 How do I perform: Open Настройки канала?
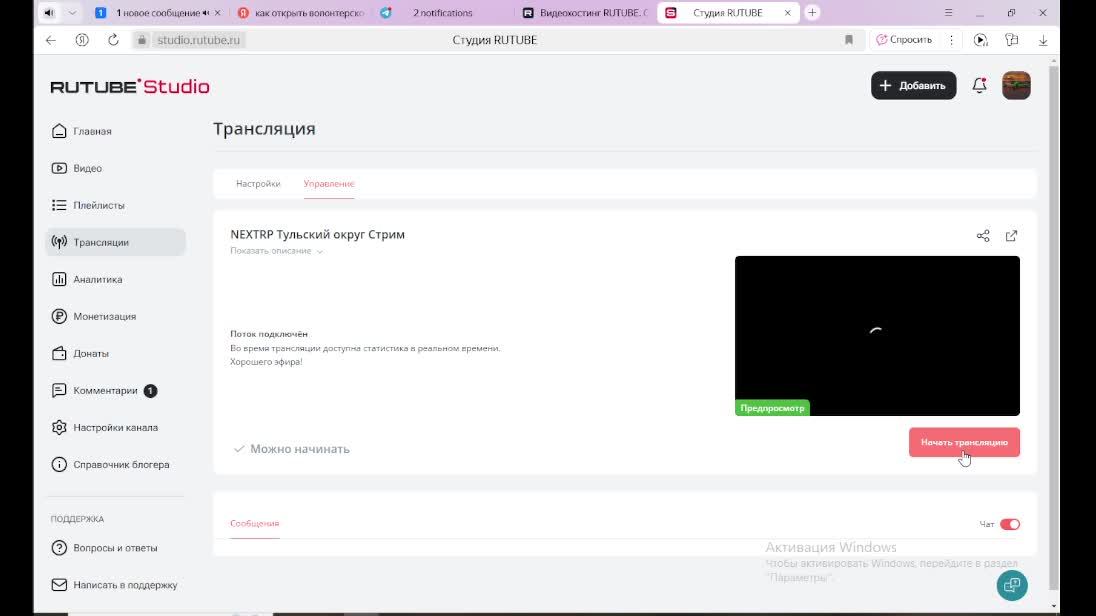pyautogui.click(x=105, y=428)
